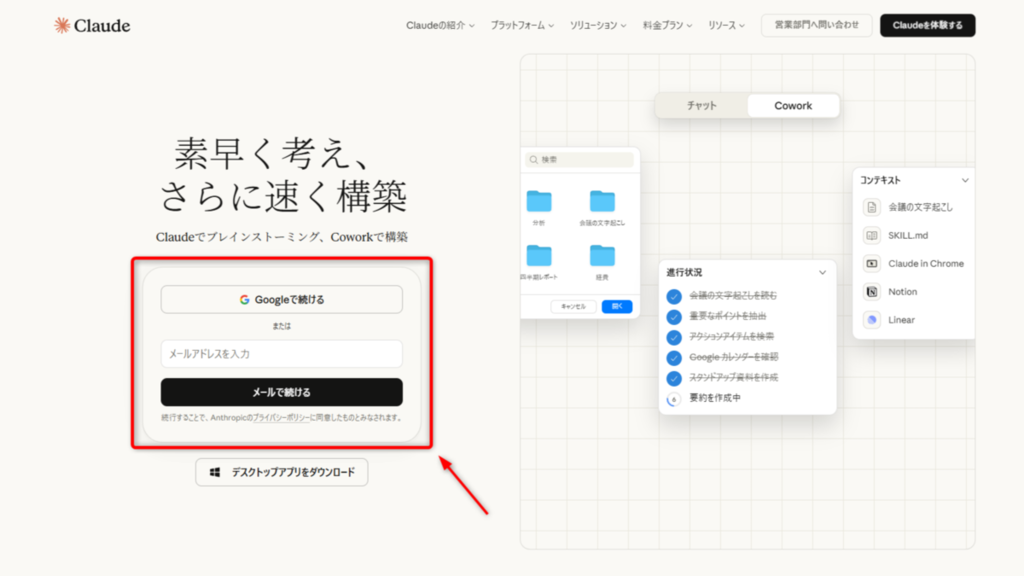Open the リソース dropdown menu
Viewport: 1024px width, 576px height.
click(x=726, y=25)
